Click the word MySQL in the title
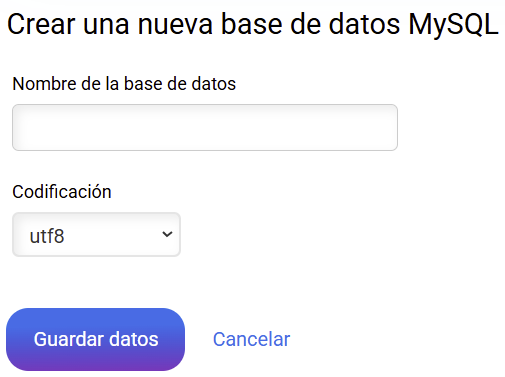This screenshot has height=377, width=505. coord(453,25)
